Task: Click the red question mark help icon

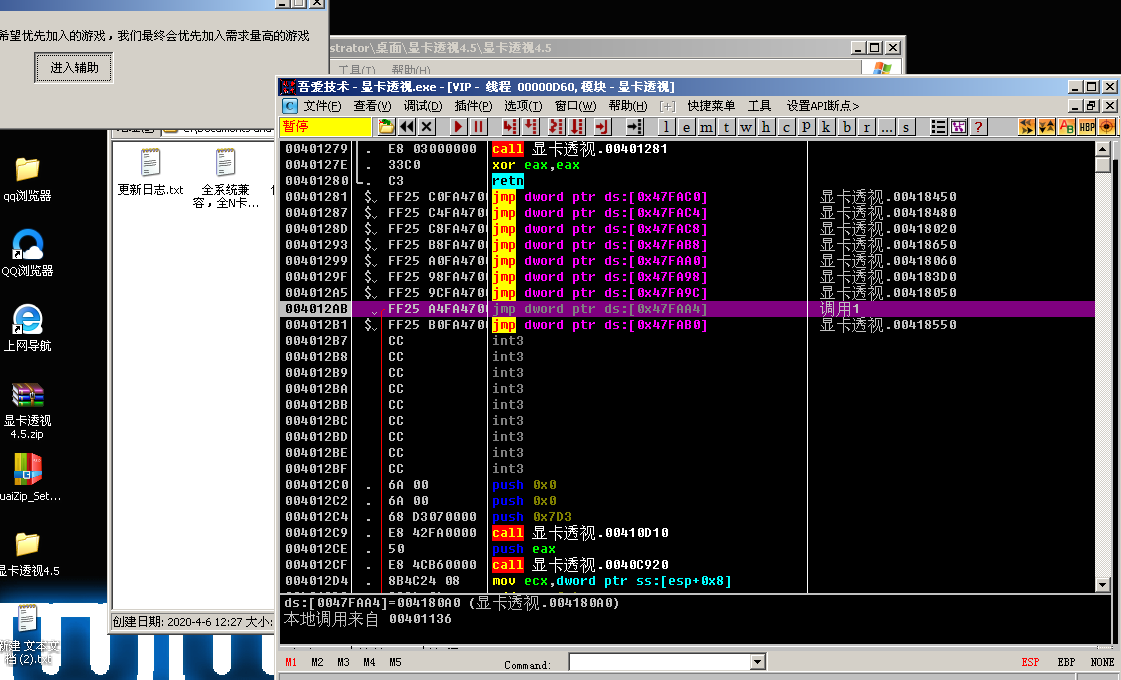Action: [979, 127]
